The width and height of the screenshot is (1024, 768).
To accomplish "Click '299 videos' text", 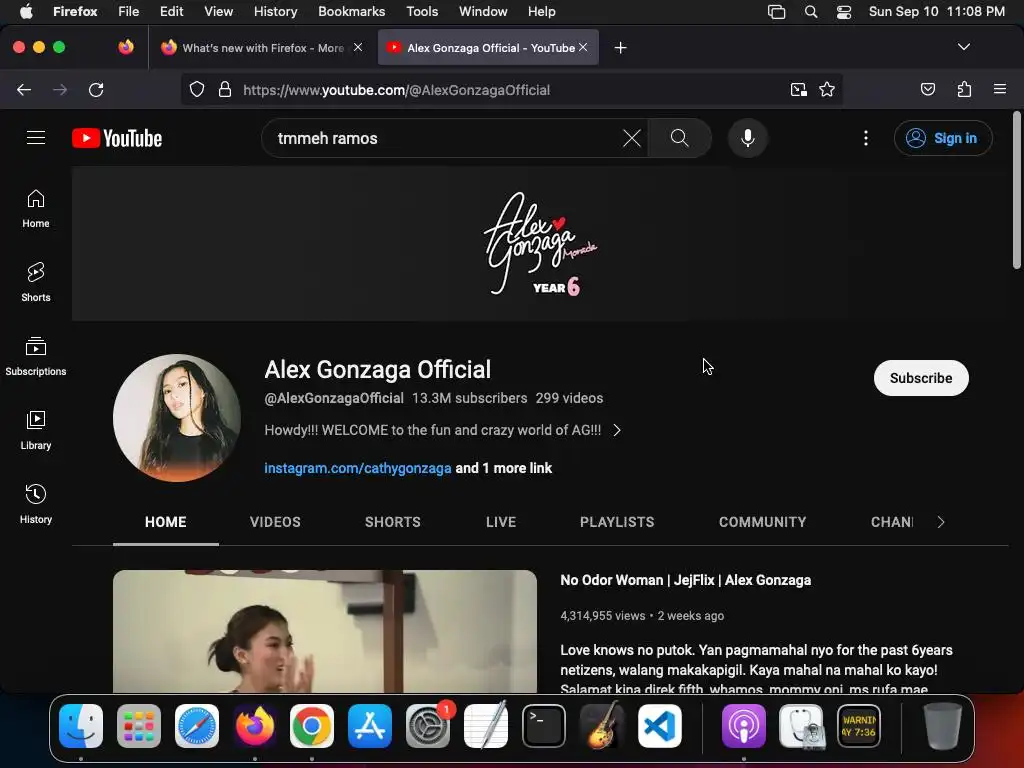I will click(569, 398).
